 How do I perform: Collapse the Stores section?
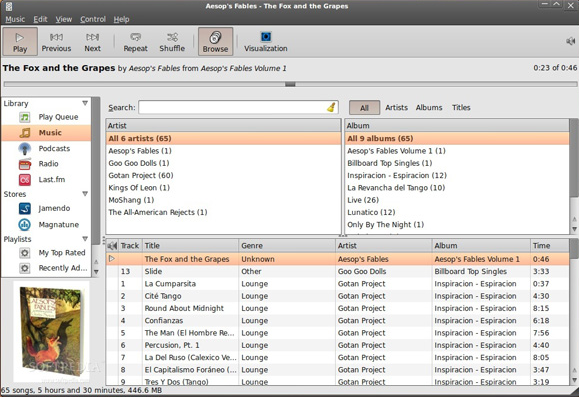point(85,194)
